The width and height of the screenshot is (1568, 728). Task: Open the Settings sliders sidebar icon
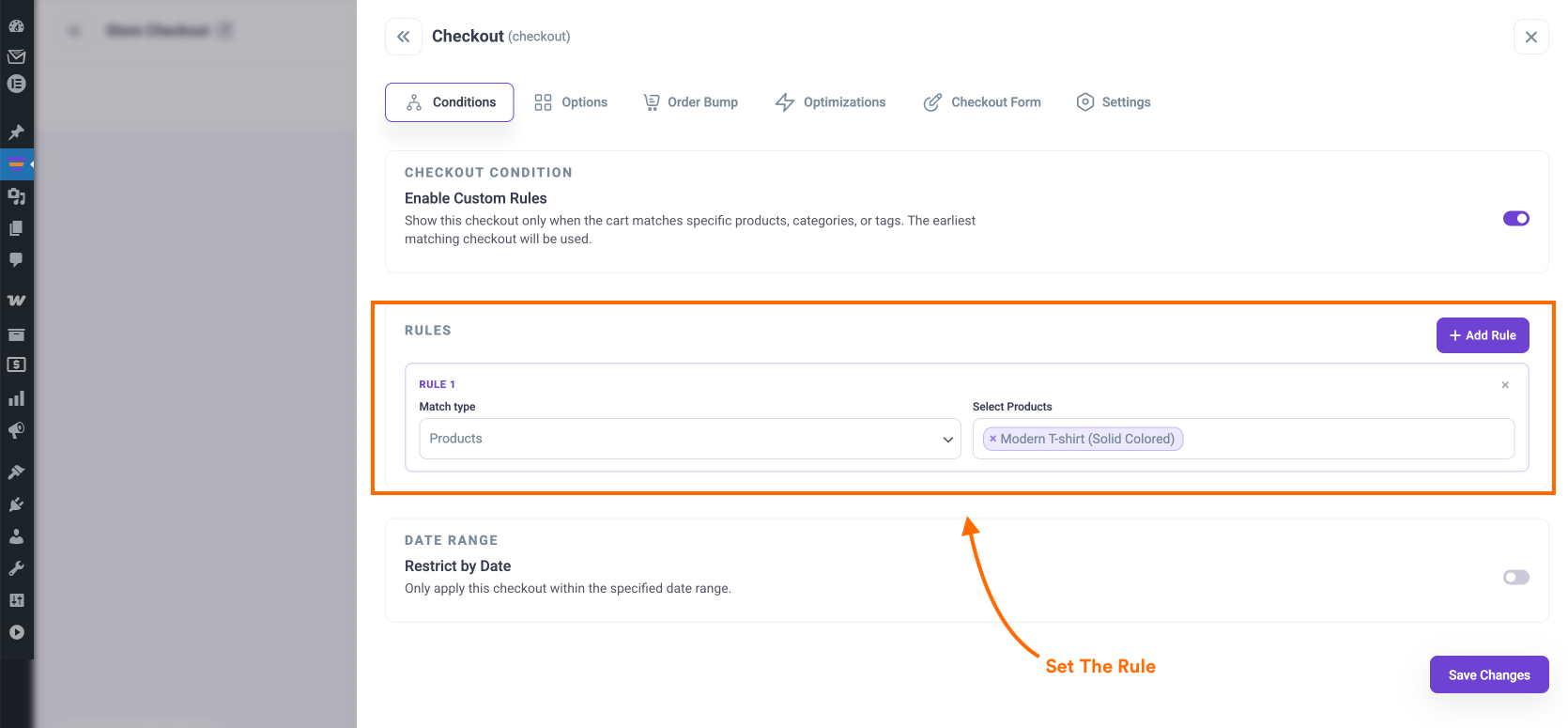pyautogui.click(x=16, y=600)
